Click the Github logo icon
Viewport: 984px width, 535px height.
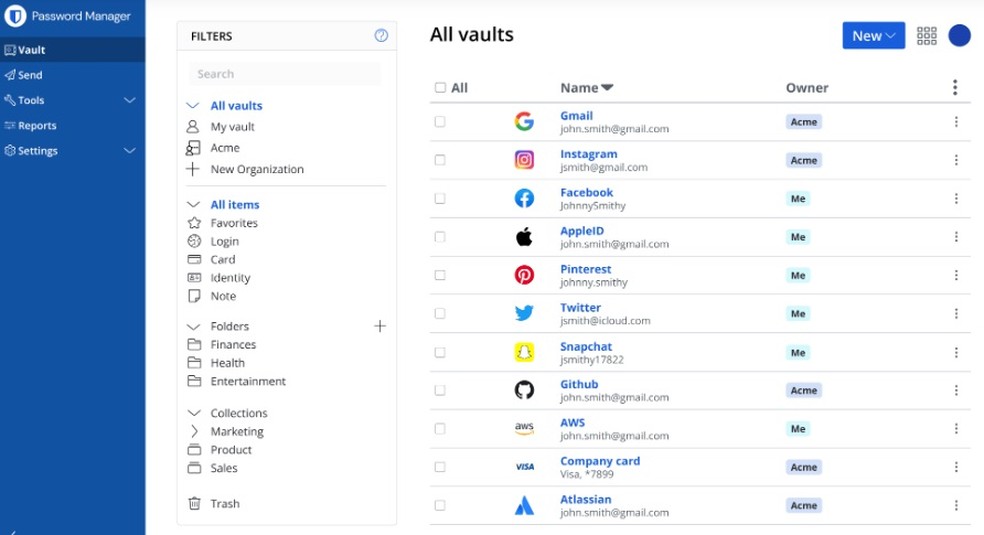click(524, 390)
